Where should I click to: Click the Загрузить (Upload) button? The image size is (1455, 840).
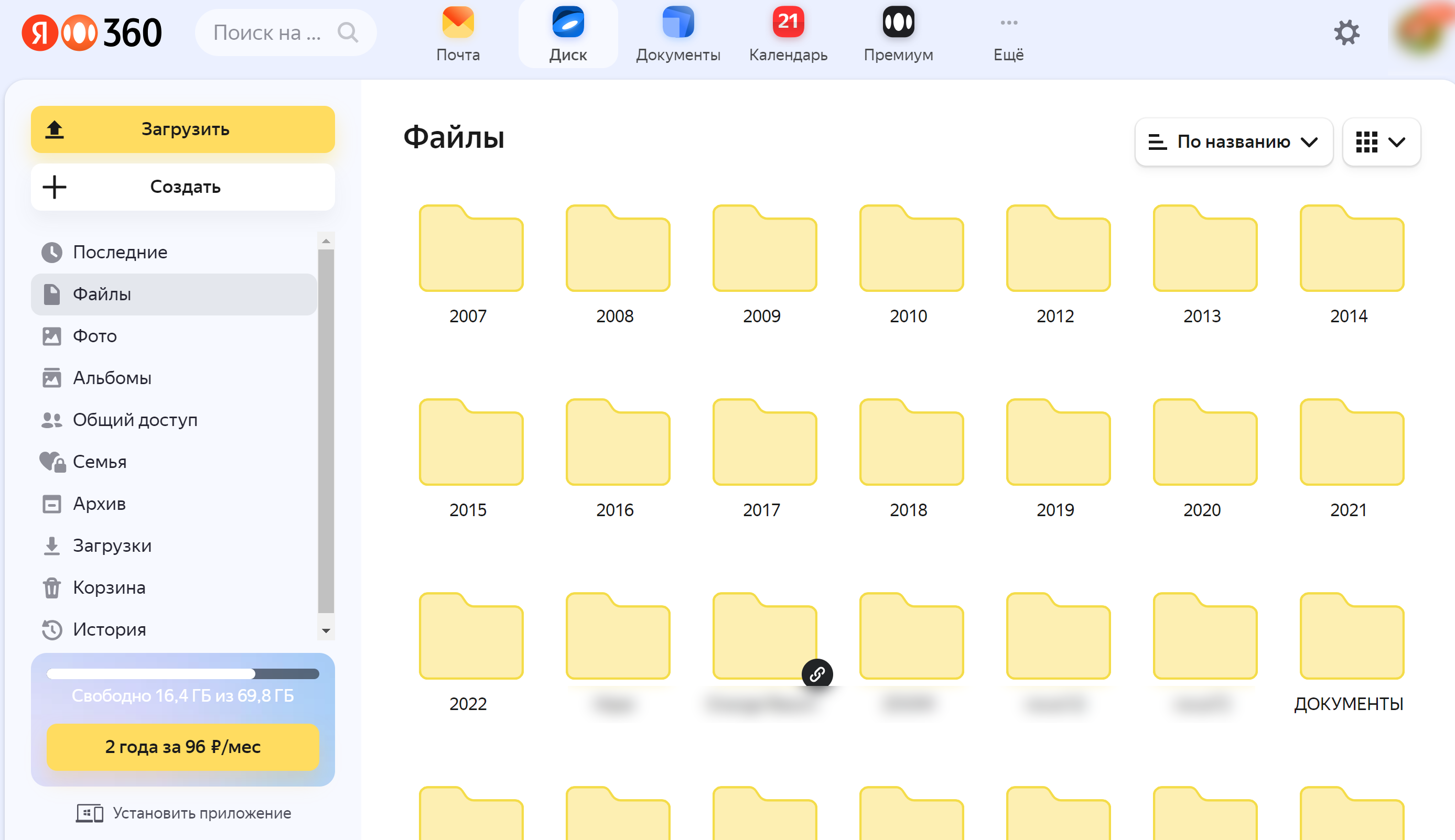pyautogui.click(x=184, y=129)
